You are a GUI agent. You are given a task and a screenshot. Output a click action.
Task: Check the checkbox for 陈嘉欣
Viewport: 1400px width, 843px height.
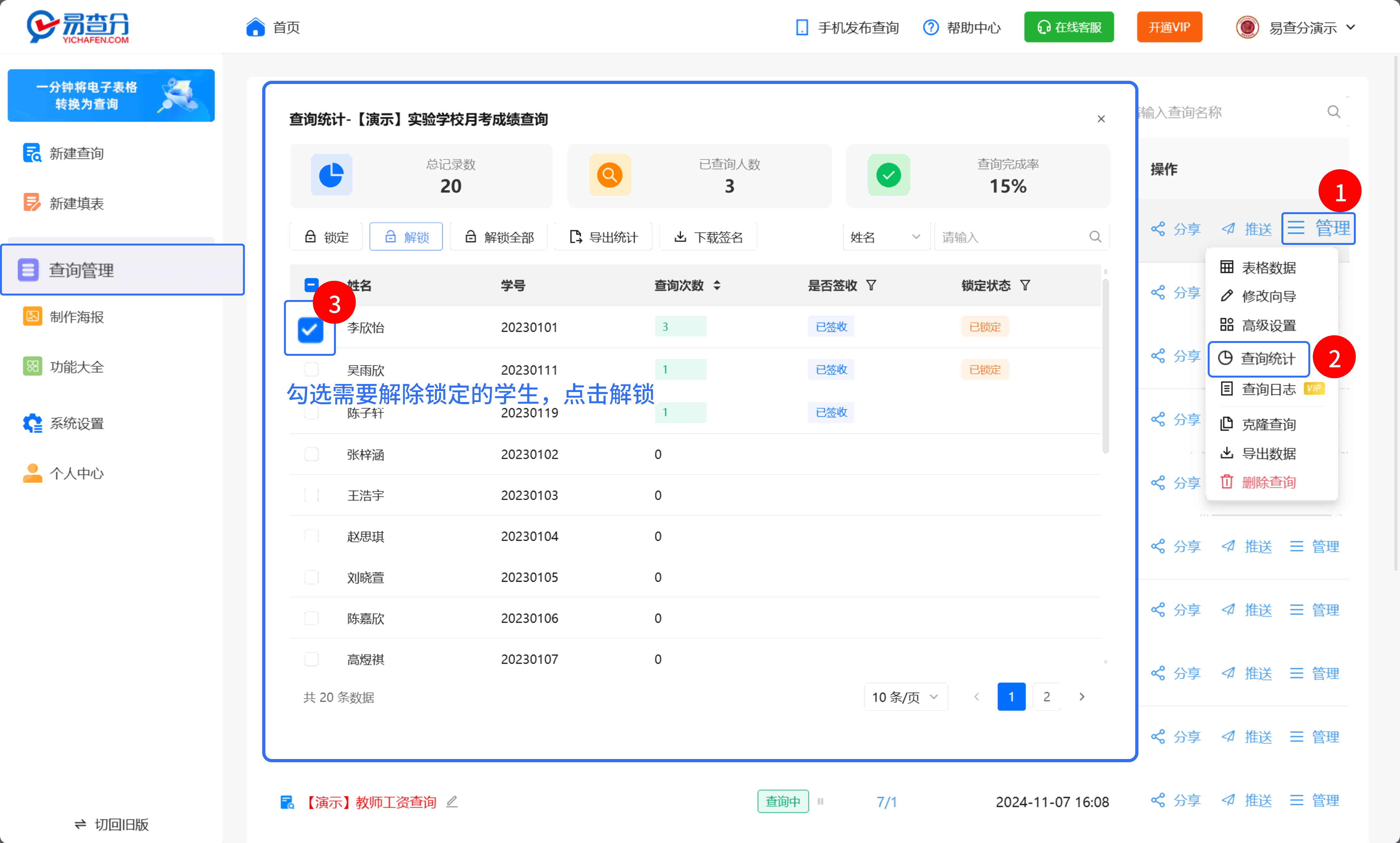311,617
